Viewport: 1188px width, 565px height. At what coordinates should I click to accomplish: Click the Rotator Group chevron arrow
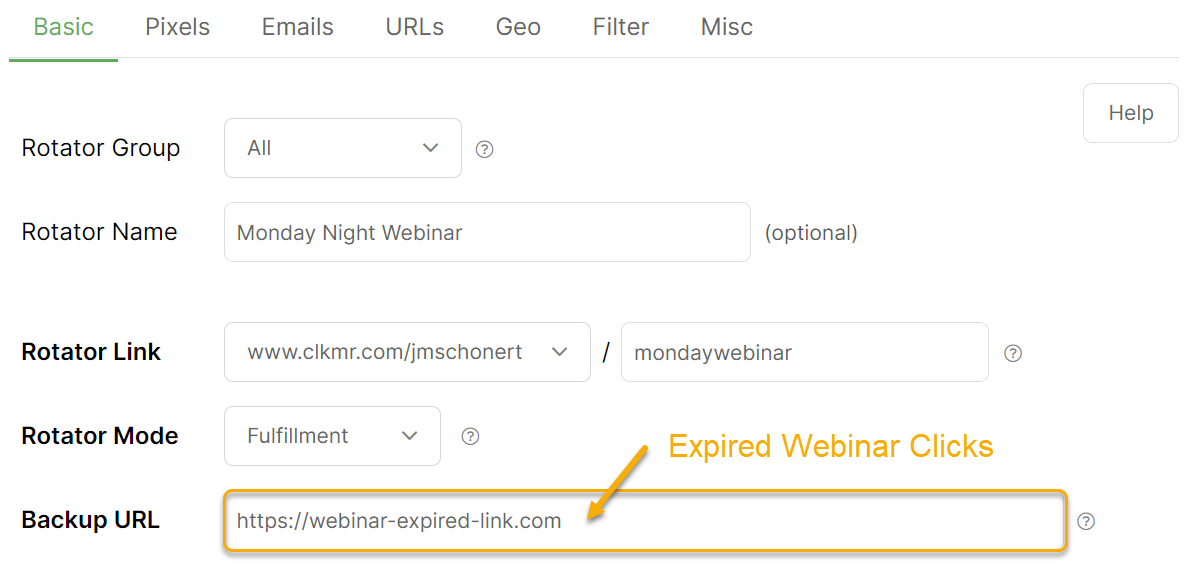click(431, 148)
